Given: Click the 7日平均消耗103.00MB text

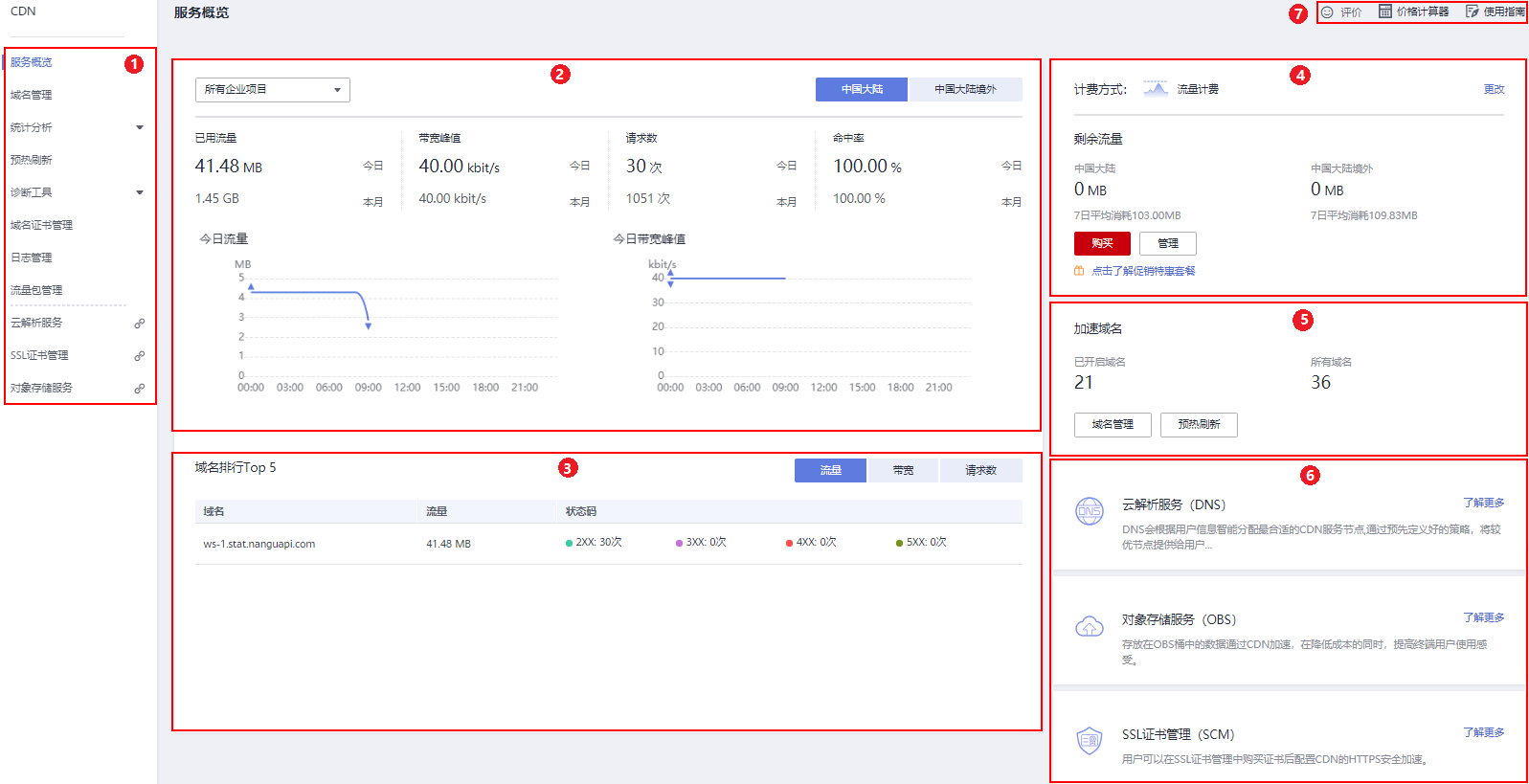Looking at the screenshot, I should tap(1128, 215).
